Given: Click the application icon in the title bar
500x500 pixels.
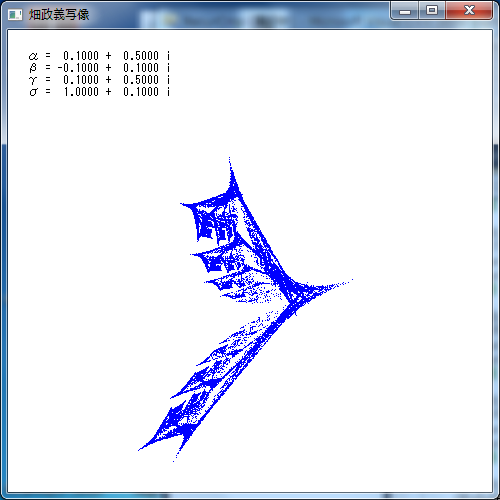Looking at the screenshot, I should tap(15, 15).
